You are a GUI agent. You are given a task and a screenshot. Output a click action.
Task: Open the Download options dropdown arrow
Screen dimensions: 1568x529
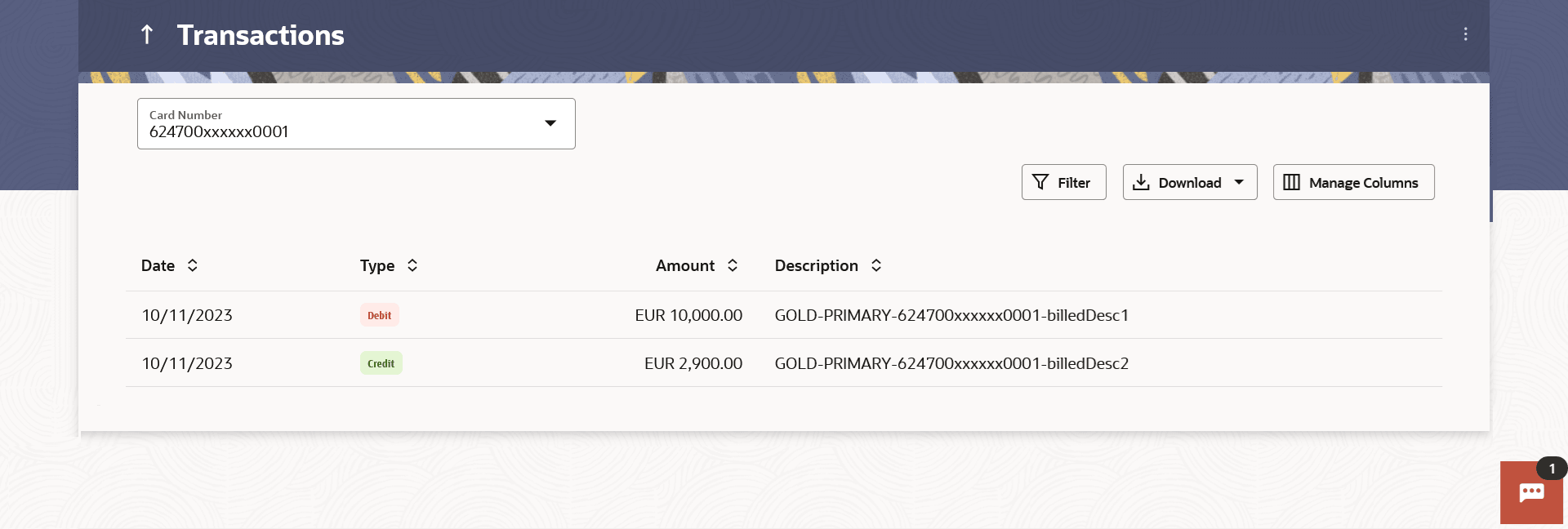1239,182
